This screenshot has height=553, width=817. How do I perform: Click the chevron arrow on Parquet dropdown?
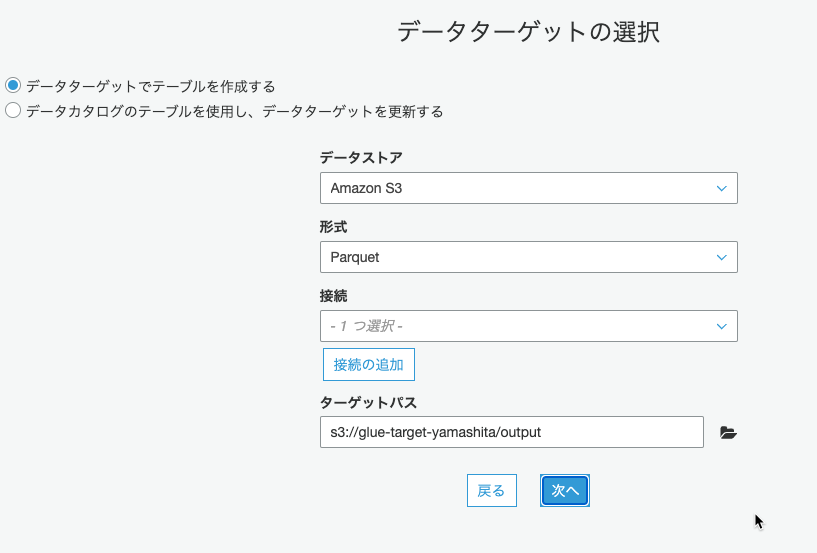tap(722, 257)
